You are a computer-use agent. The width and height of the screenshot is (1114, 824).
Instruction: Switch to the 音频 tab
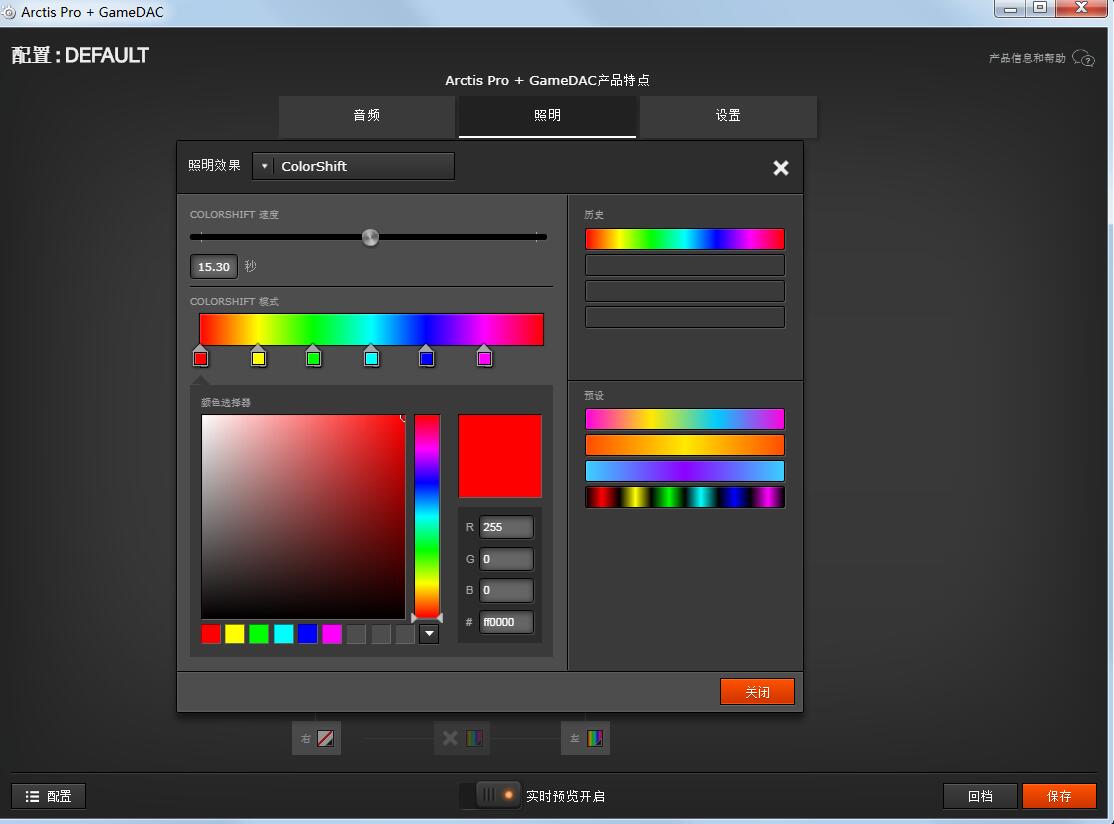click(x=367, y=116)
